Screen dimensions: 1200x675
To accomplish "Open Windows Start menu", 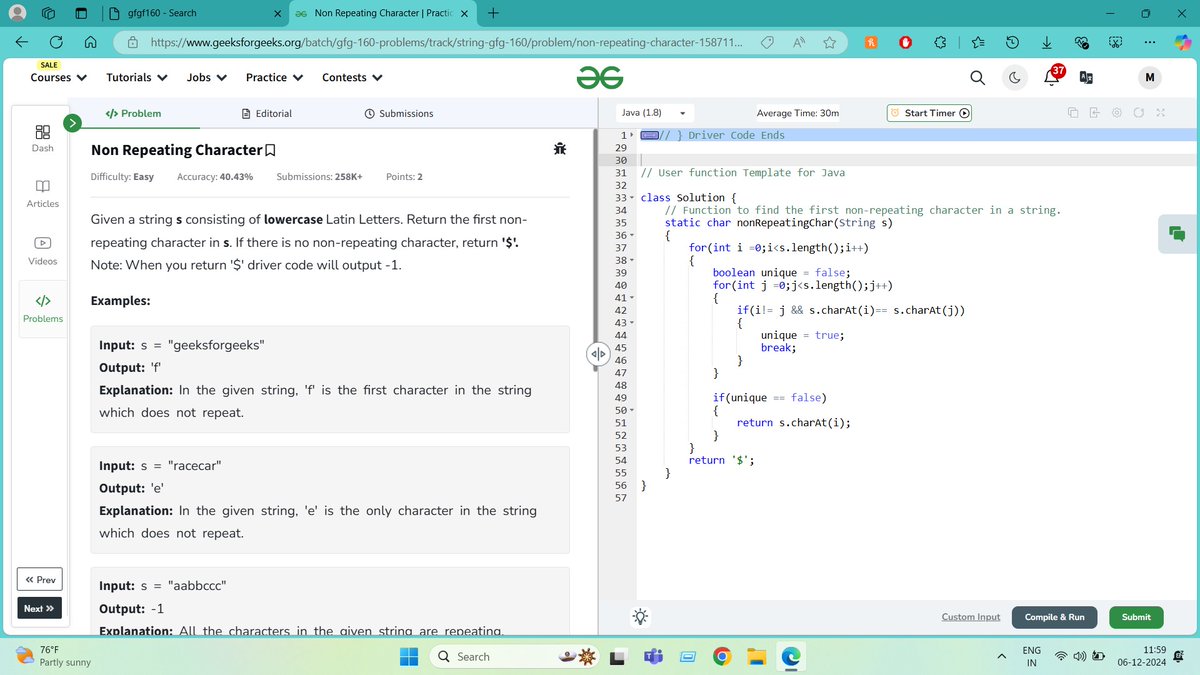I will tap(410, 656).
